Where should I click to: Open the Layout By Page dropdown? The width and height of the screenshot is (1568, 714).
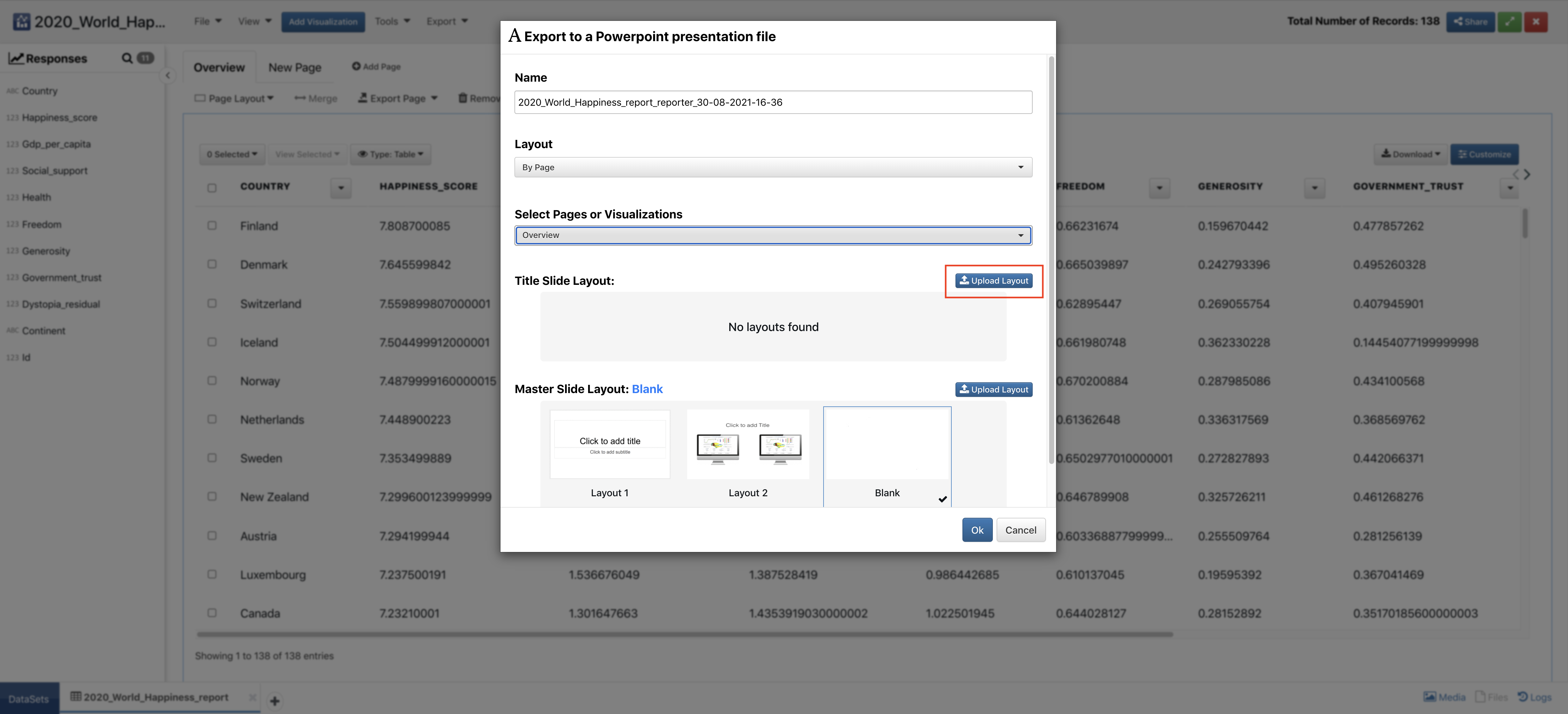pos(773,167)
